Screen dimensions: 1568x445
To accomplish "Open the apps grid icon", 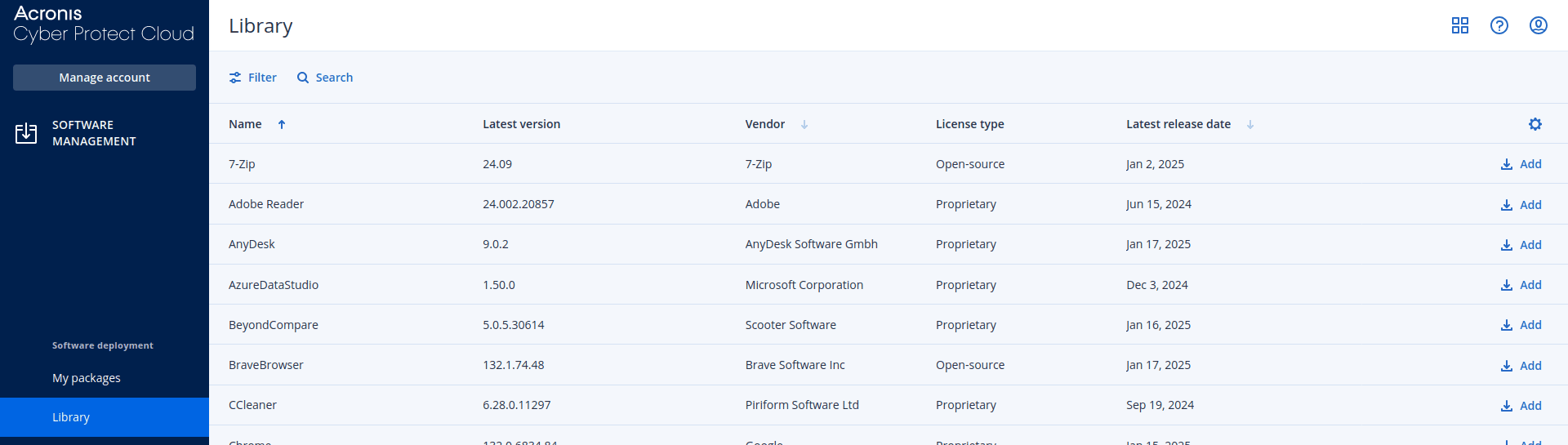I will (x=1460, y=25).
